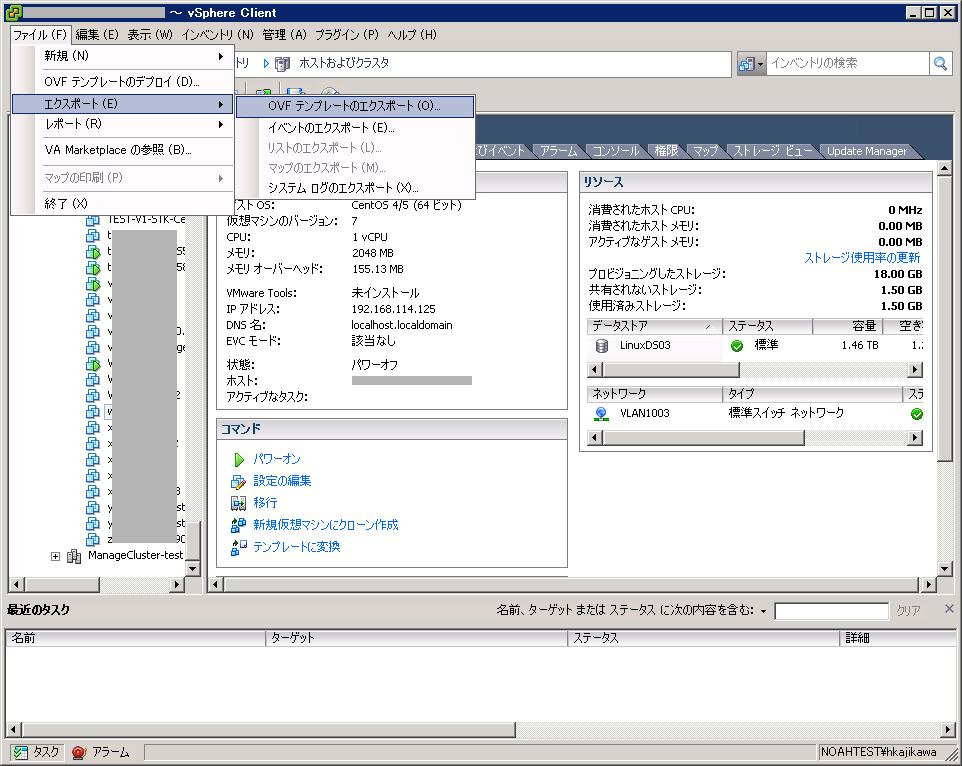This screenshot has height=766, width=962.
Task: Focus the インベントリの検索 search field
Action: 848,63
